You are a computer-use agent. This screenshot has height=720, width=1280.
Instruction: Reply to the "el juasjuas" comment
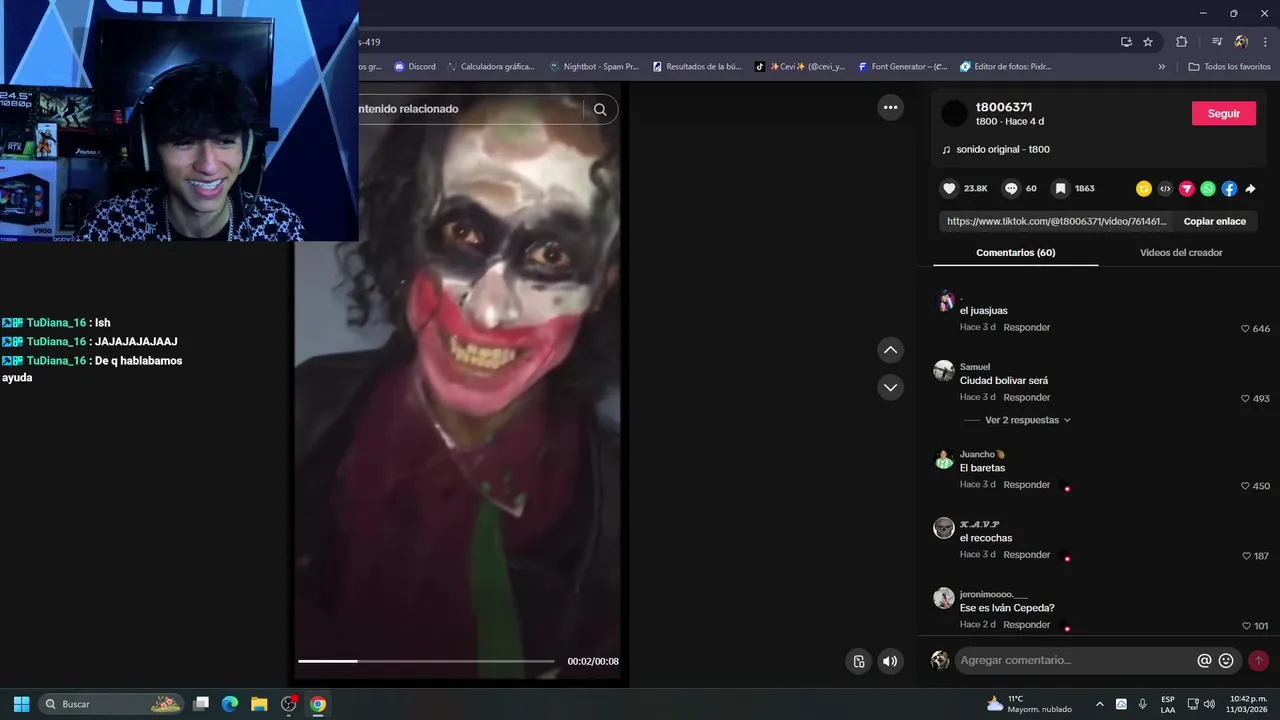pyautogui.click(x=1026, y=328)
